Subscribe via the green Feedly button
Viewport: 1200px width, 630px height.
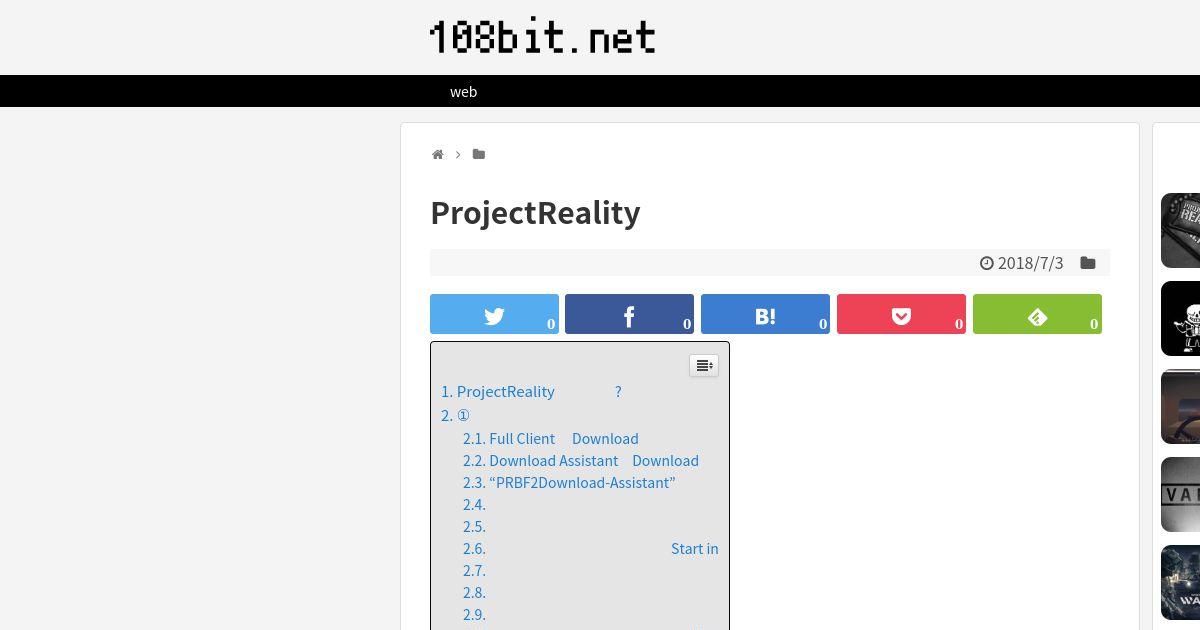pyautogui.click(x=1037, y=314)
